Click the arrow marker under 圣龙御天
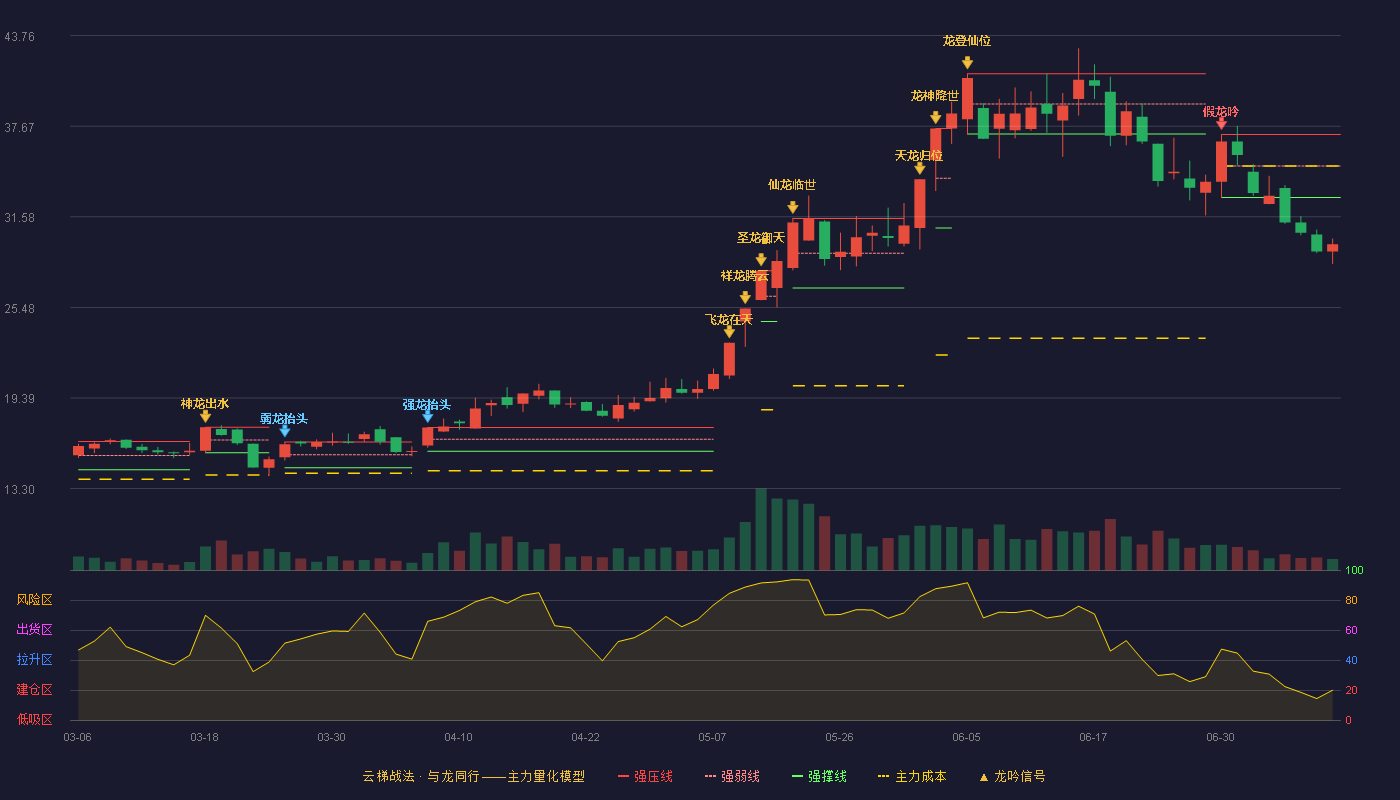 coord(761,260)
